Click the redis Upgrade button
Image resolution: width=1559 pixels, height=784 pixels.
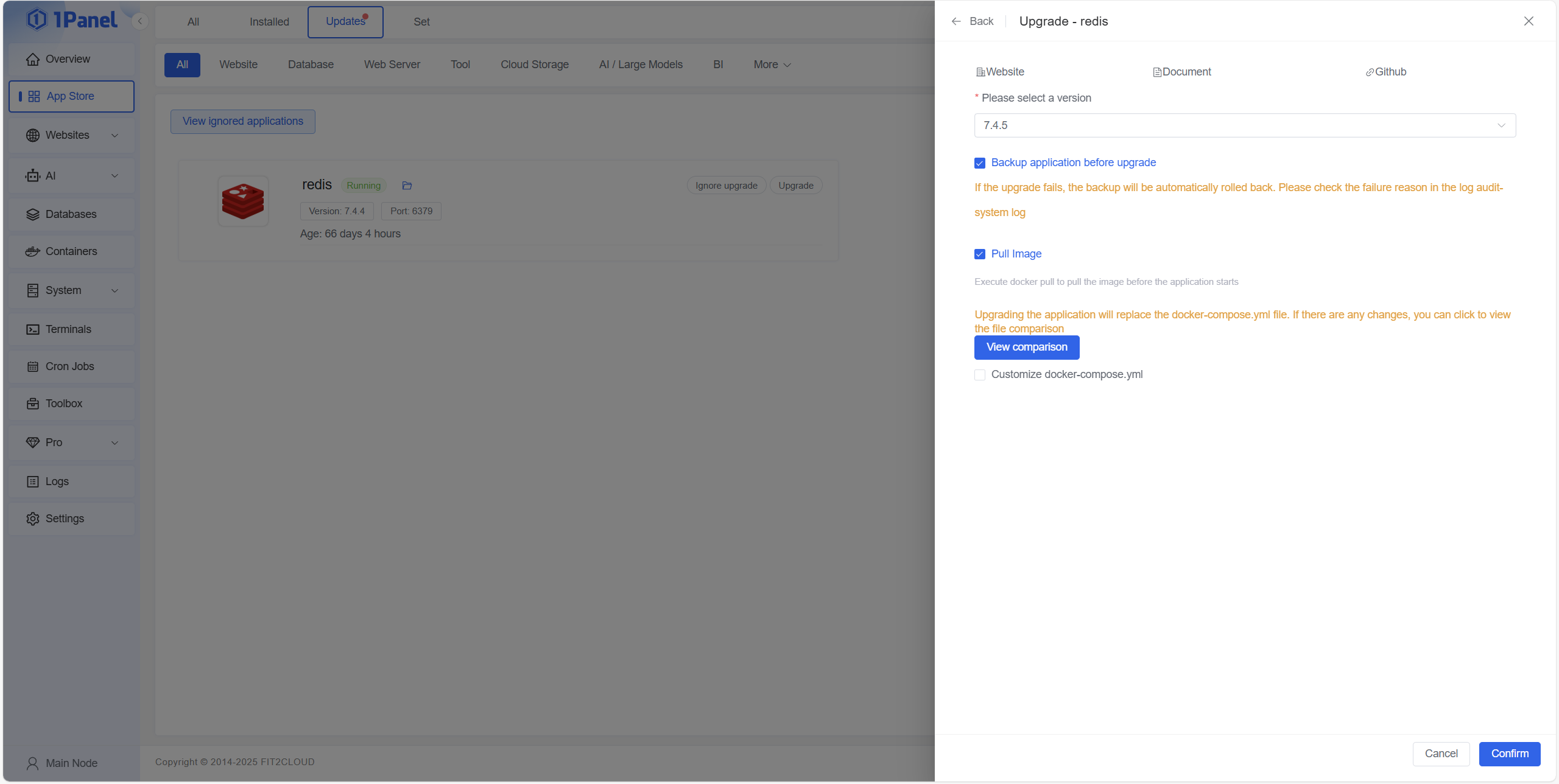[796, 186]
